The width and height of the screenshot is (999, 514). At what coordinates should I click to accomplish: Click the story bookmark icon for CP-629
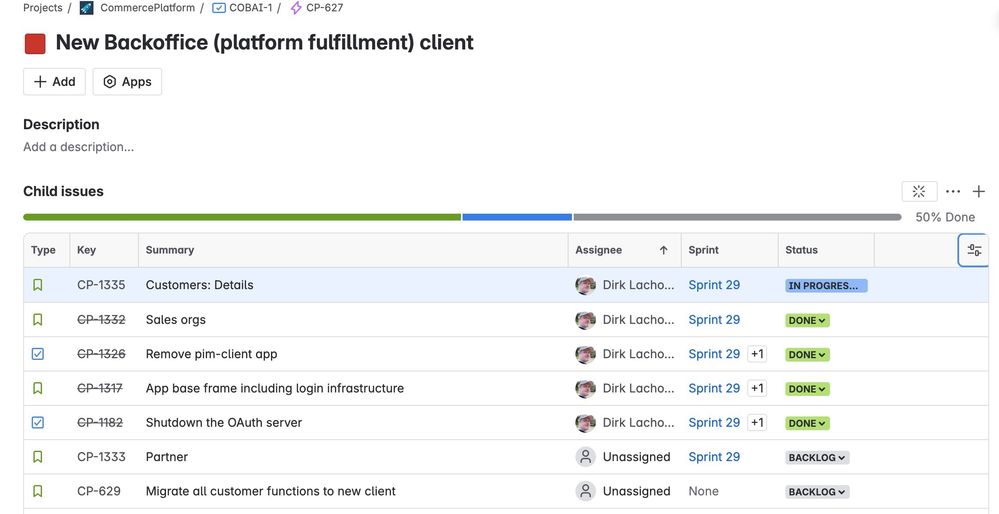pyautogui.click(x=38, y=491)
